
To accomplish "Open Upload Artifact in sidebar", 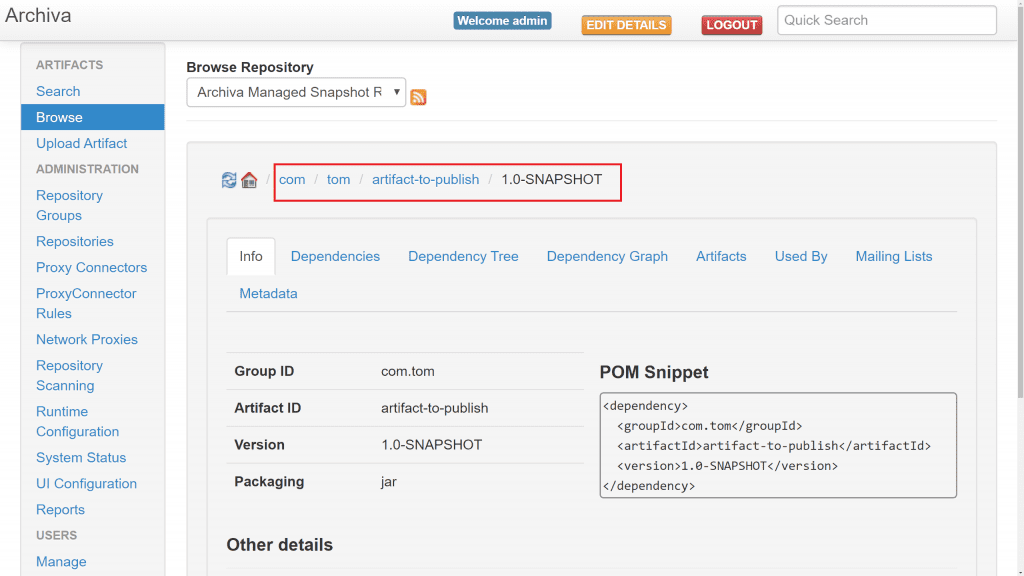I will pyautogui.click(x=82, y=143).
